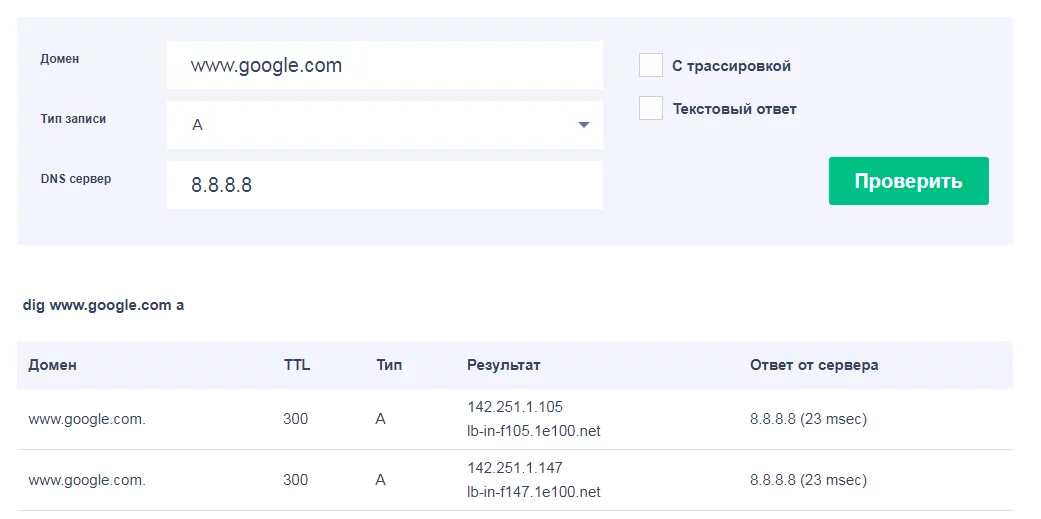1041x519 pixels.
Task: Click the Домен form label
Action: (60, 59)
